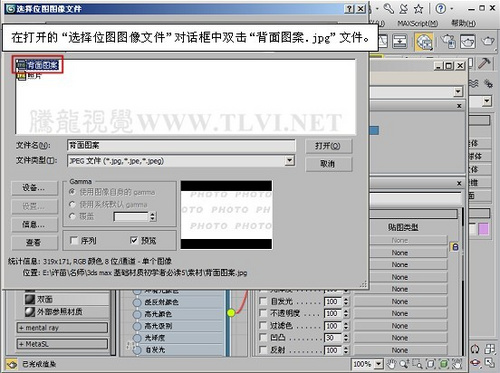Open the Render Setup teapot icon
This screenshot has width=500, height=373.
(x=448, y=42)
